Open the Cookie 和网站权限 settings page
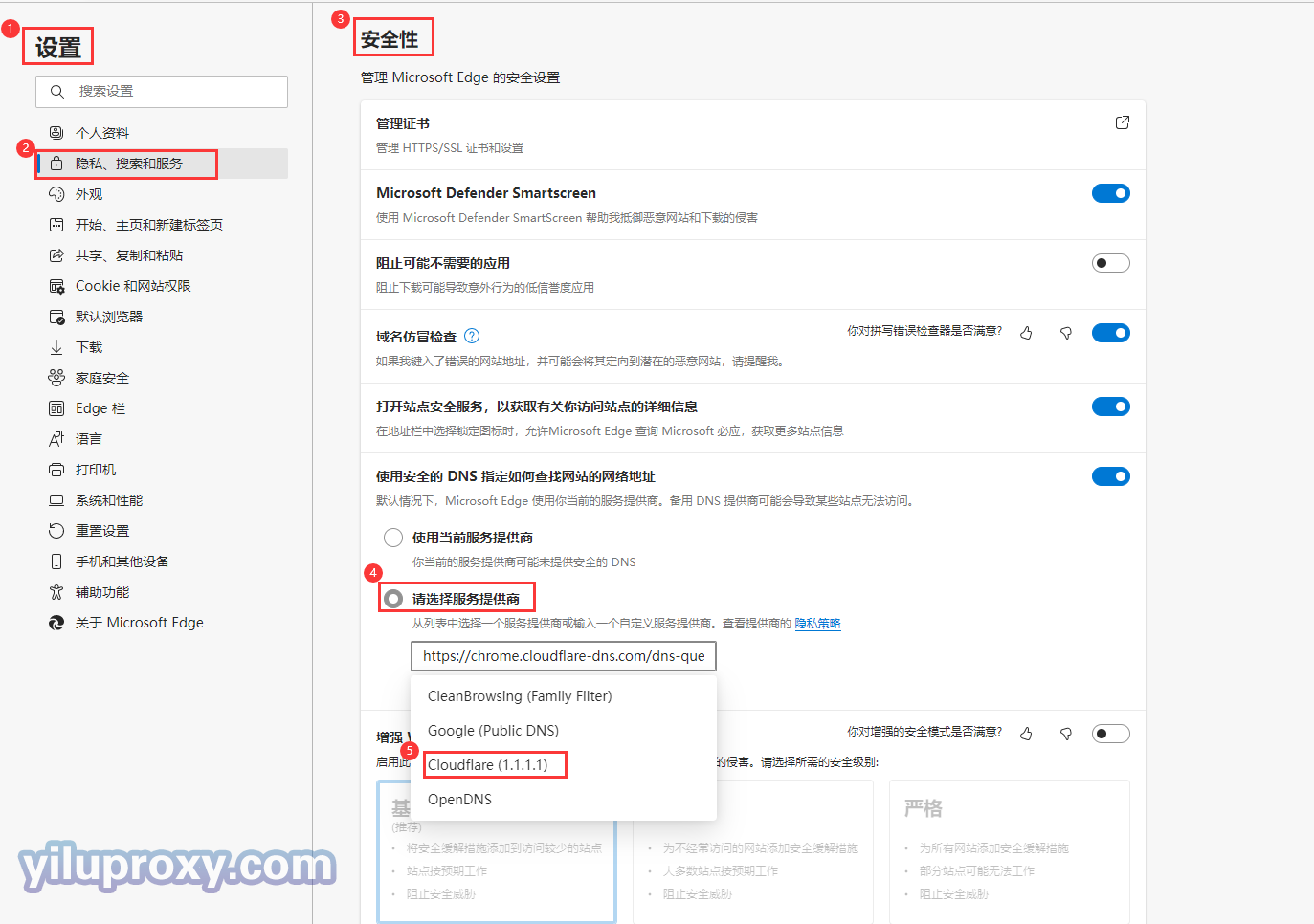This screenshot has height=924, width=1314. 162,286
